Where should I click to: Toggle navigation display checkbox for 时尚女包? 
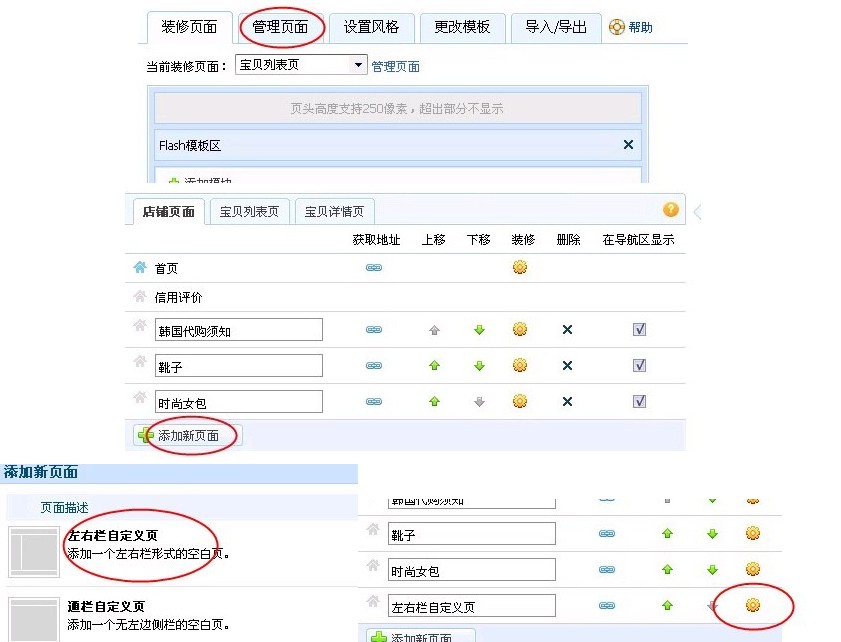coord(639,402)
